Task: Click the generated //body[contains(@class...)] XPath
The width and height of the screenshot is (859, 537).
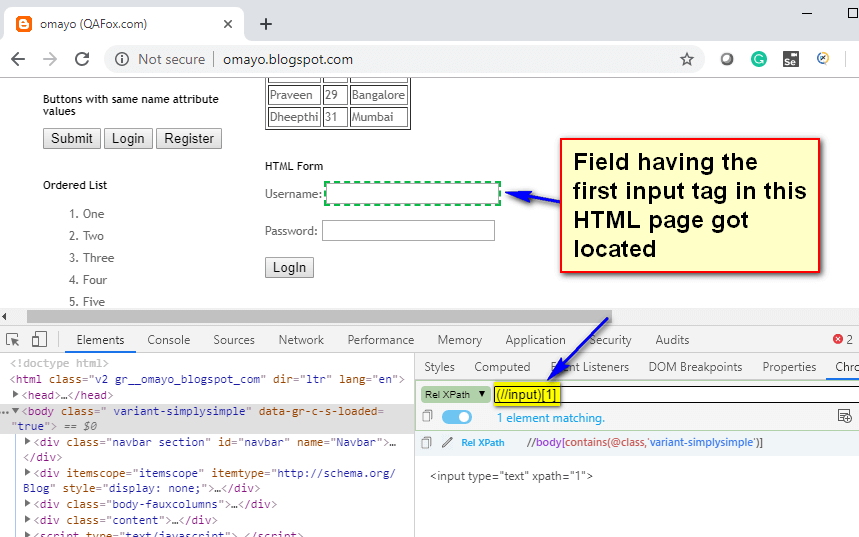Action: pyautogui.click(x=644, y=442)
